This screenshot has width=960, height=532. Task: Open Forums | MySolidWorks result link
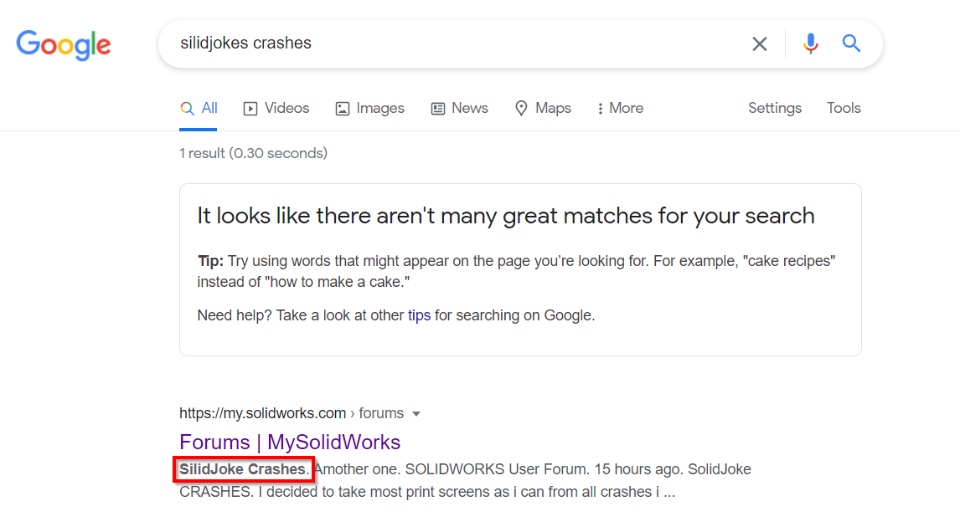pos(290,442)
